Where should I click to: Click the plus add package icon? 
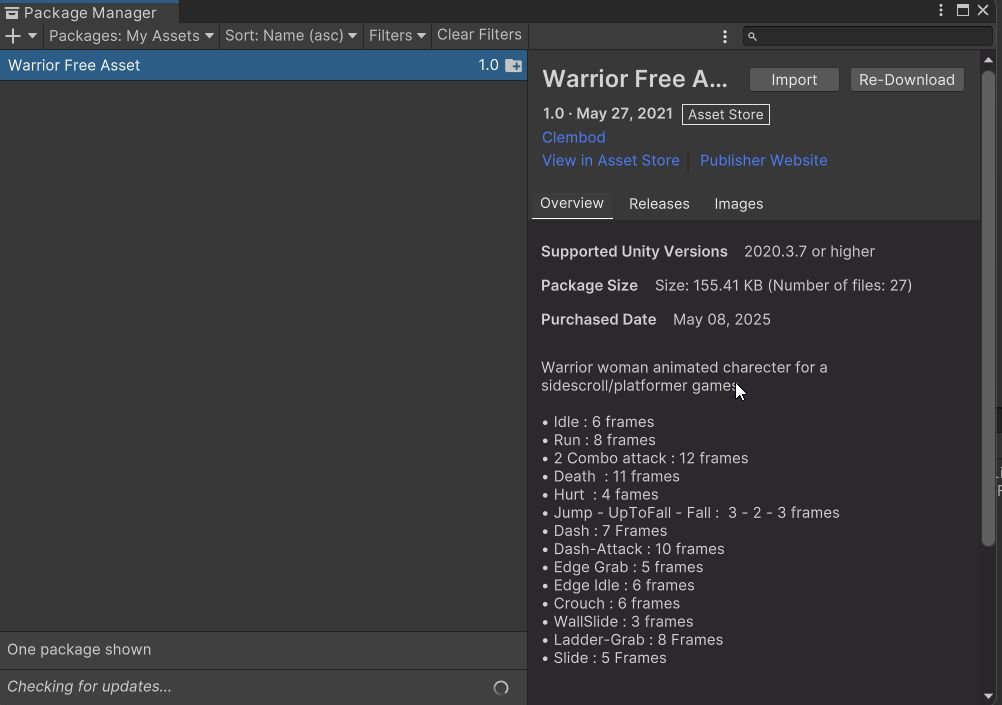(x=12, y=36)
